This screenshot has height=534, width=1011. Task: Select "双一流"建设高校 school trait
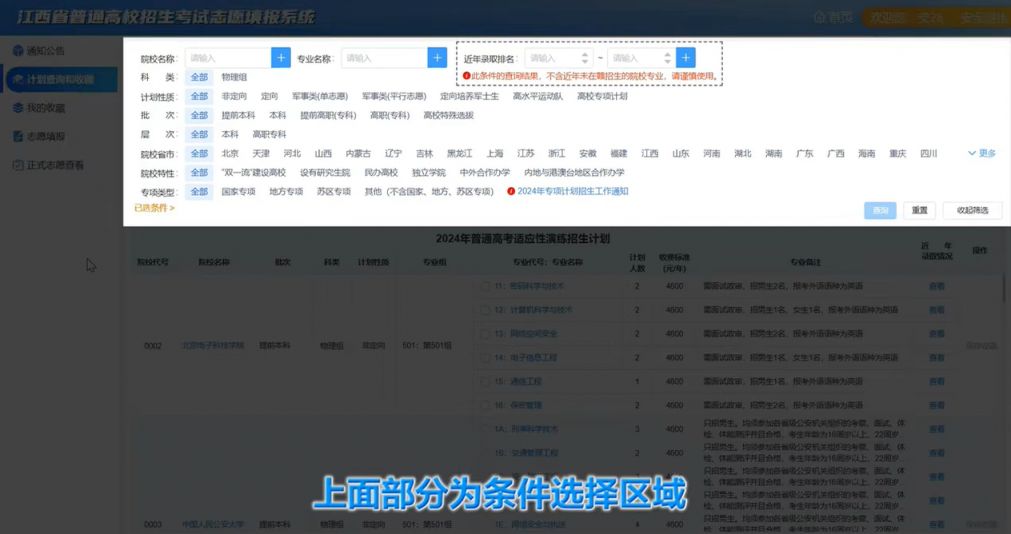pos(253,173)
